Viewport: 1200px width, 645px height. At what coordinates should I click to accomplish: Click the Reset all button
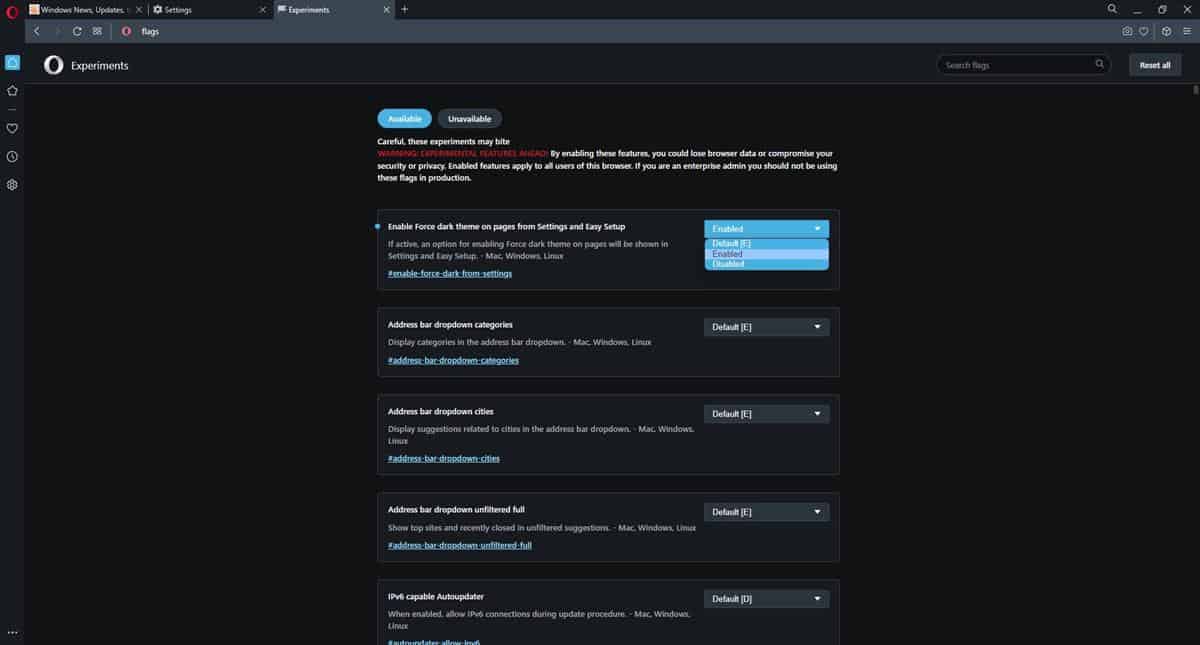point(1154,64)
